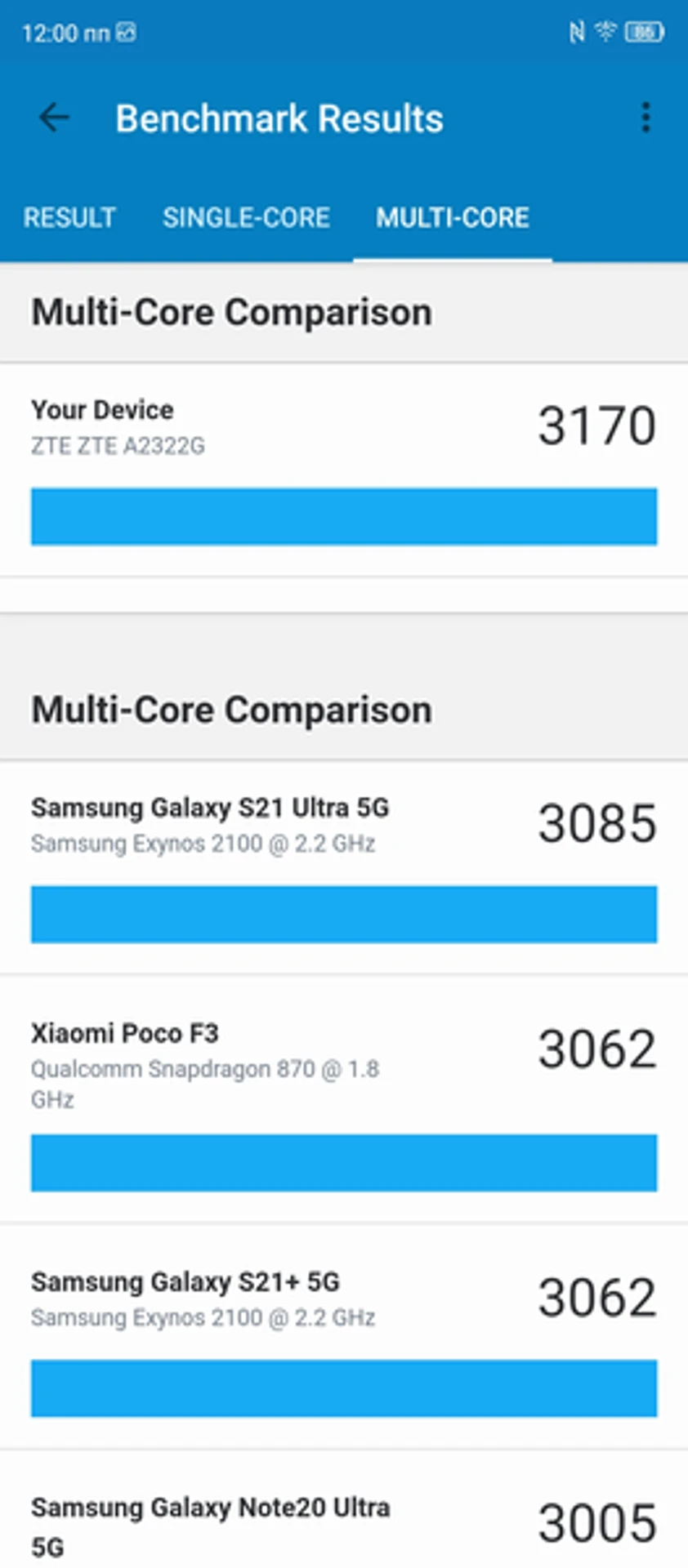
Task: Tap the ZTE A2322G device bar
Action: (x=344, y=516)
